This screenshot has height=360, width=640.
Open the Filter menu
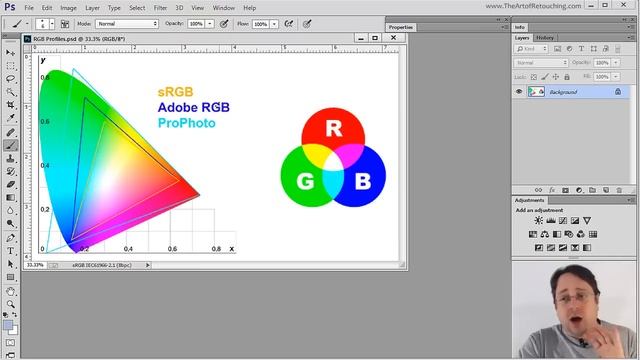(160, 8)
